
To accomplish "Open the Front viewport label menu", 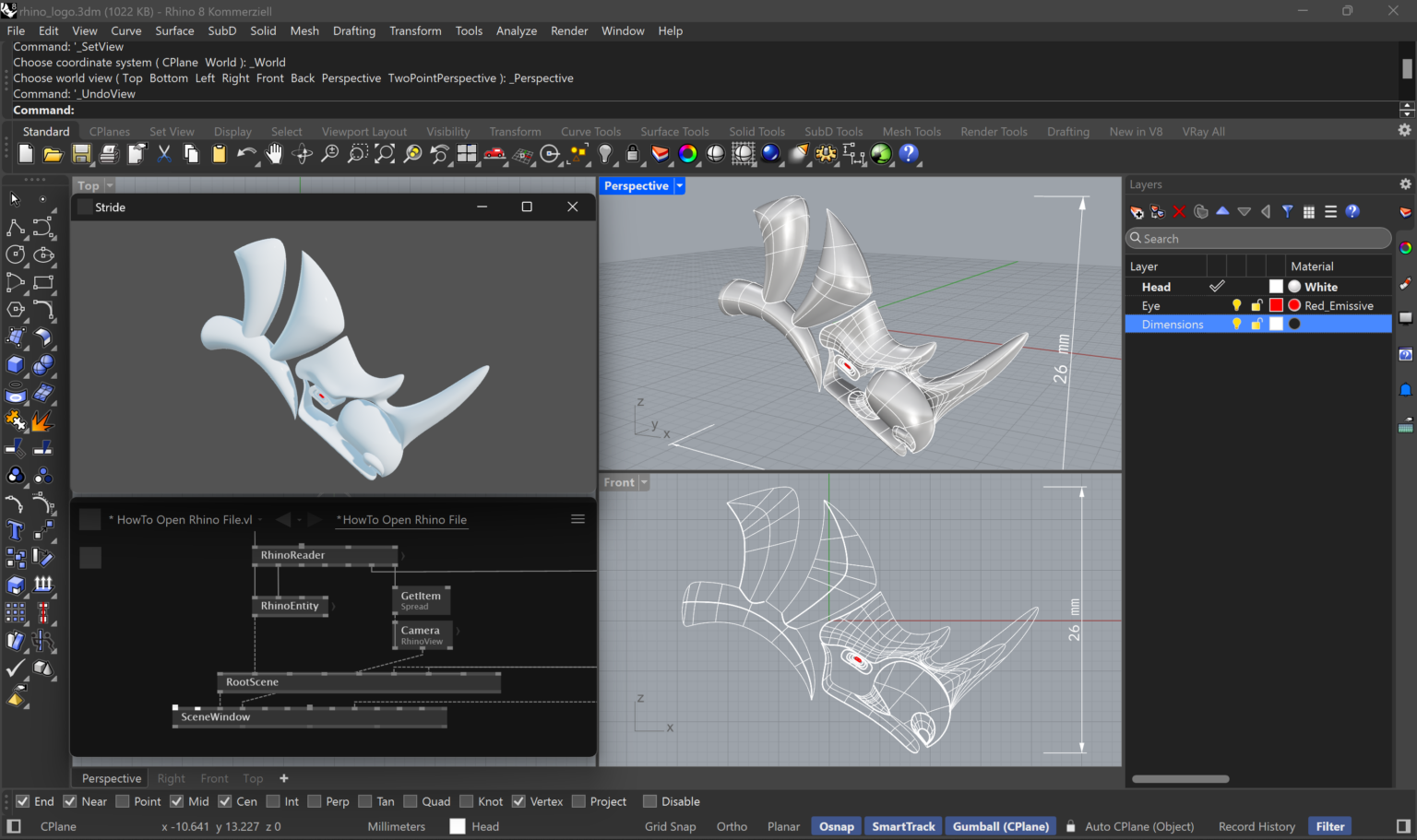I will (643, 482).
